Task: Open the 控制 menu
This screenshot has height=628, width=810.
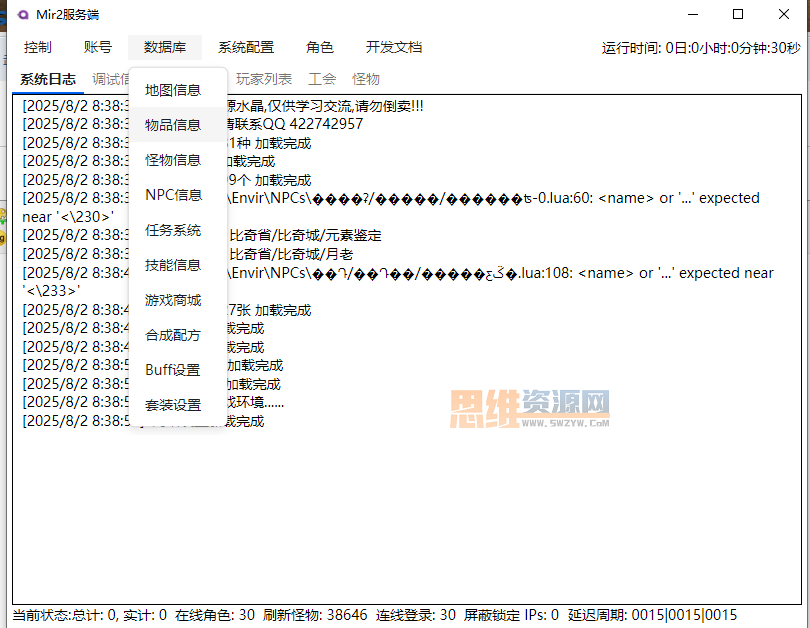Action: (38, 48)
